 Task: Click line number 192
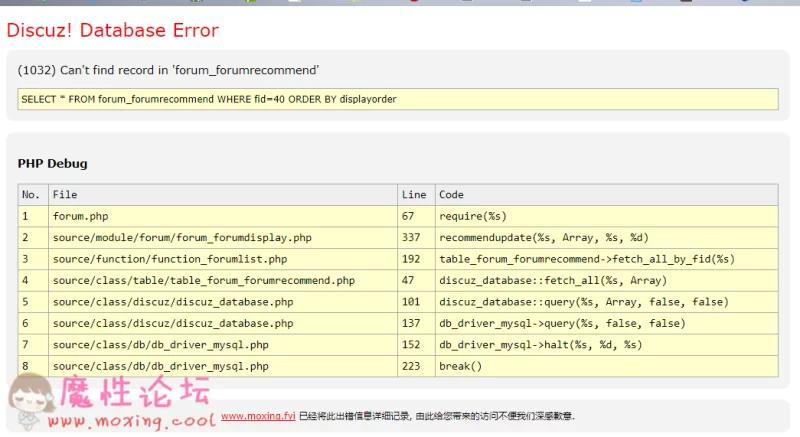pos(411,259)
